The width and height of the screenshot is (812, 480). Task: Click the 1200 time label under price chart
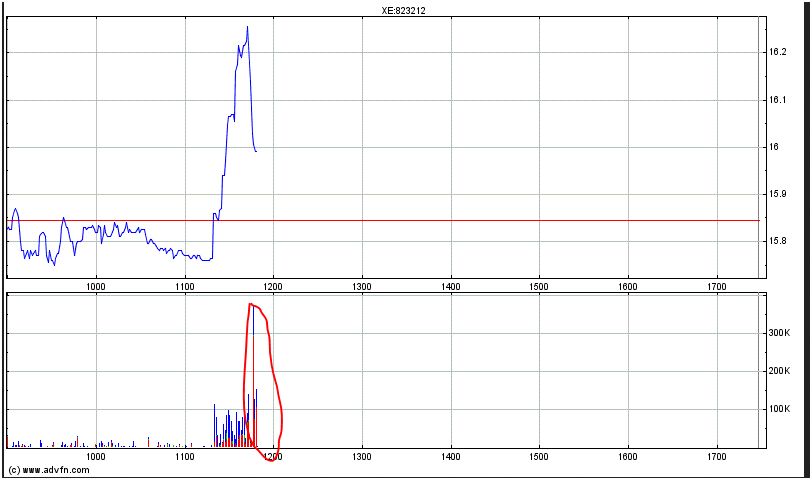273,286
